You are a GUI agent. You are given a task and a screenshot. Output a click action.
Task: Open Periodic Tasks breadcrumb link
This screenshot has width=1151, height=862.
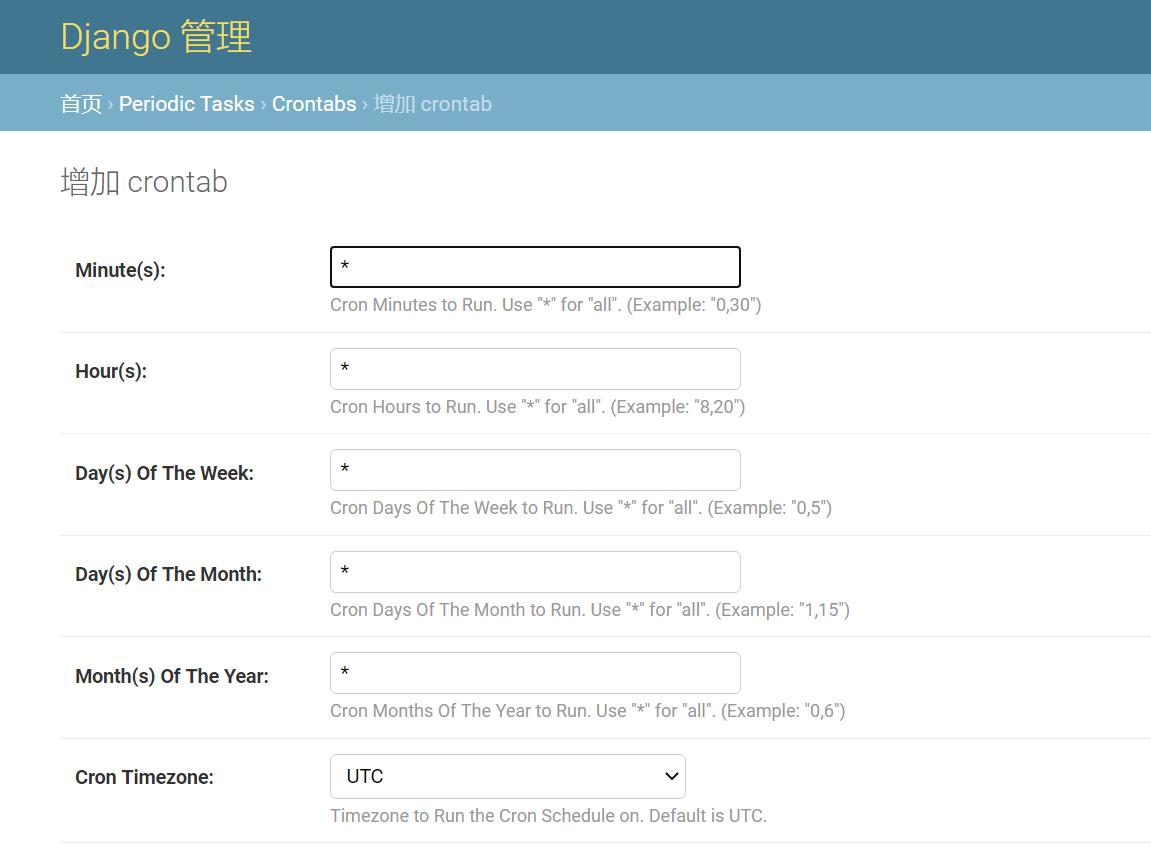tap(186, 104)
